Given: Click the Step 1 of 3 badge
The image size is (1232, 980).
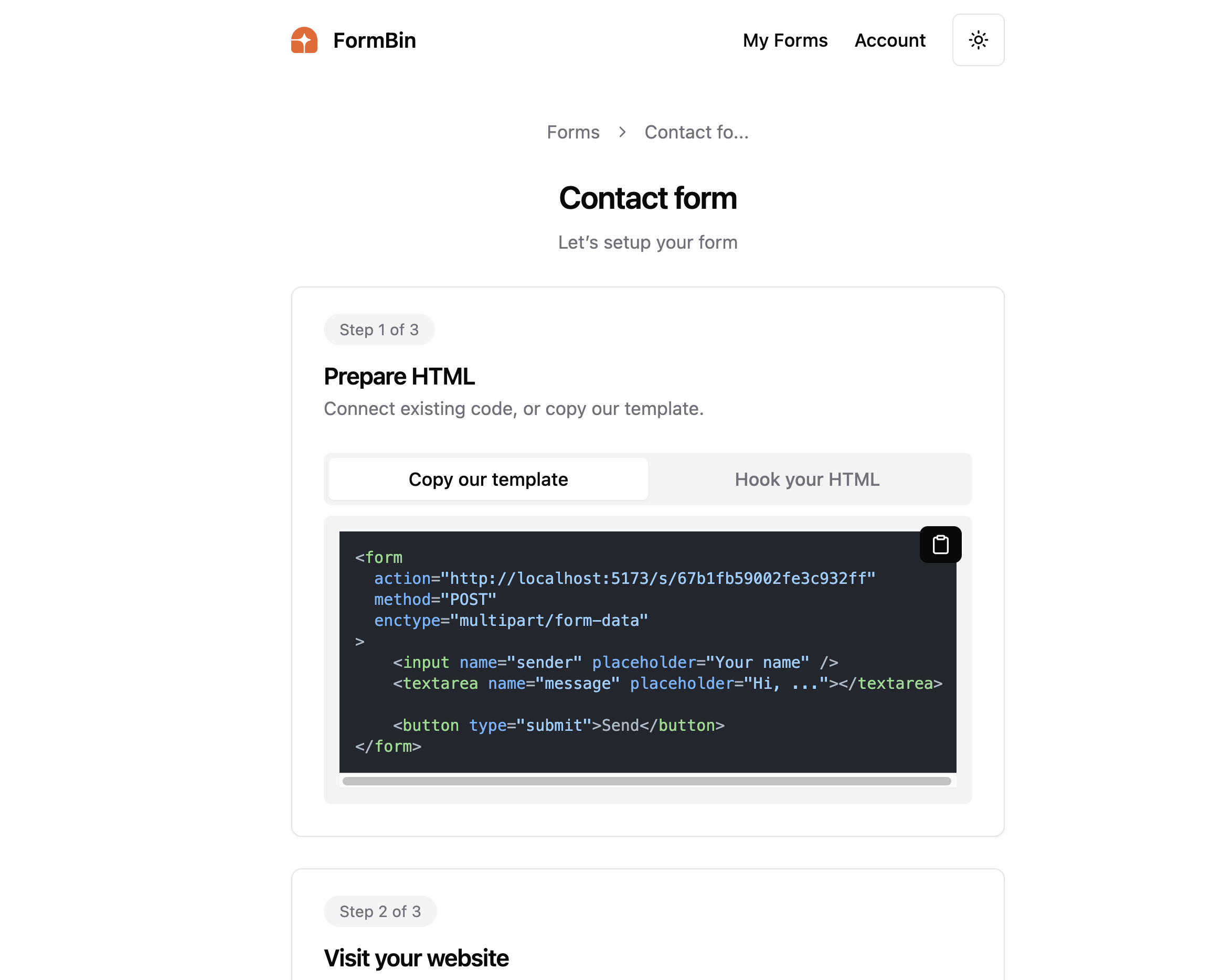Looking at the screenshot, I should point(379,329).
